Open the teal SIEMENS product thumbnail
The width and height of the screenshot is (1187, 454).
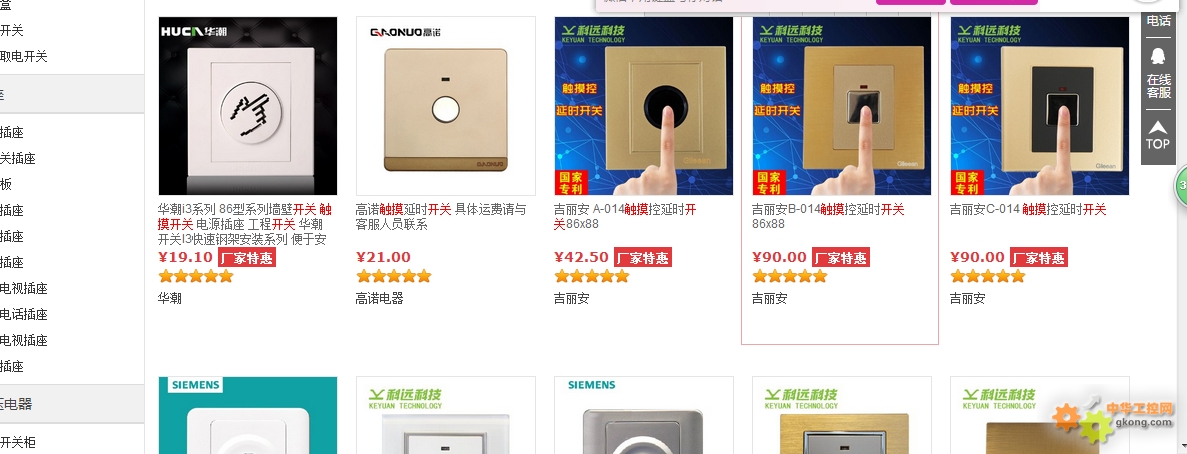[x=248, y=415]
